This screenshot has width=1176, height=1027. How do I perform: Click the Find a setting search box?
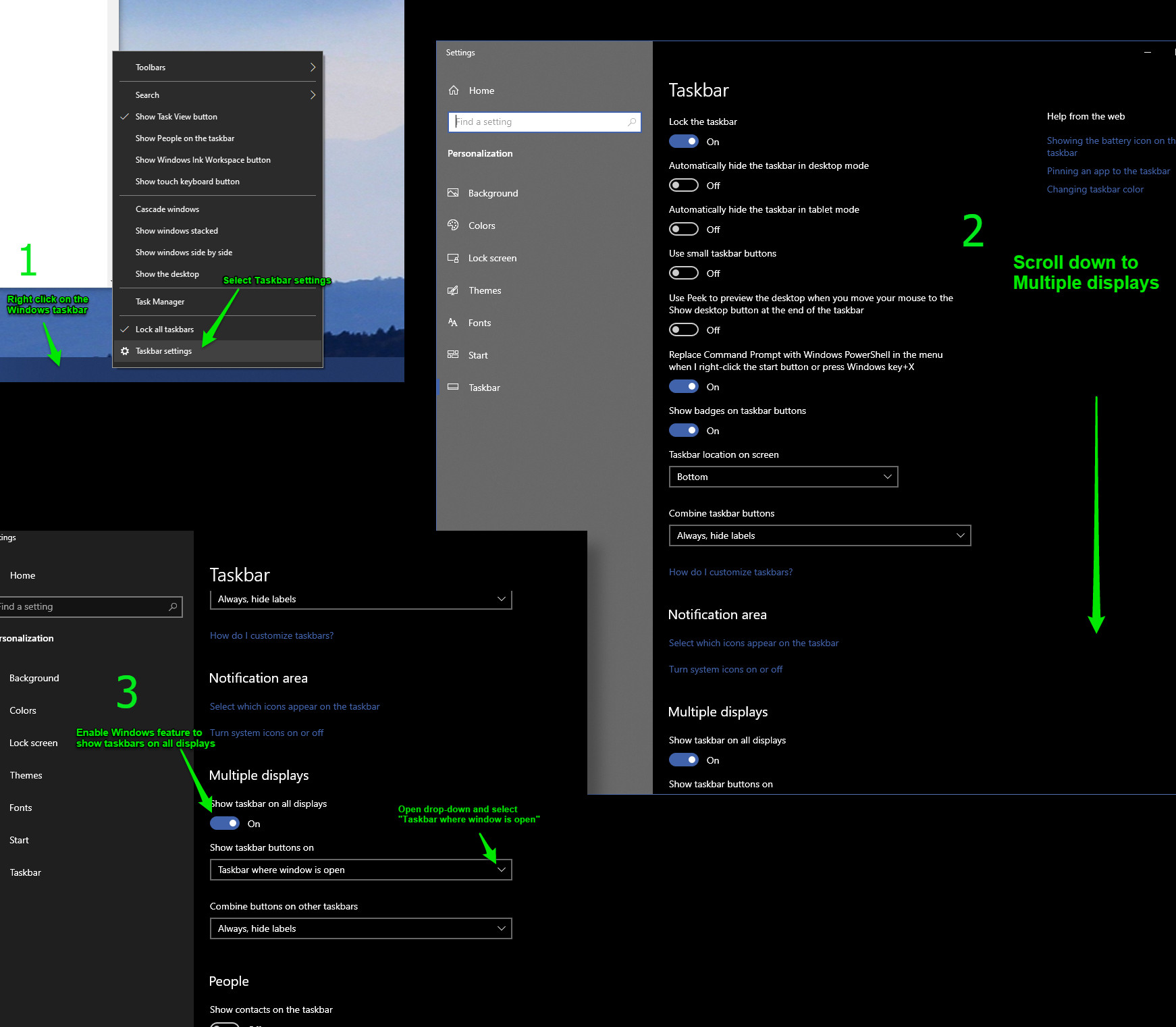pos(540,122)
